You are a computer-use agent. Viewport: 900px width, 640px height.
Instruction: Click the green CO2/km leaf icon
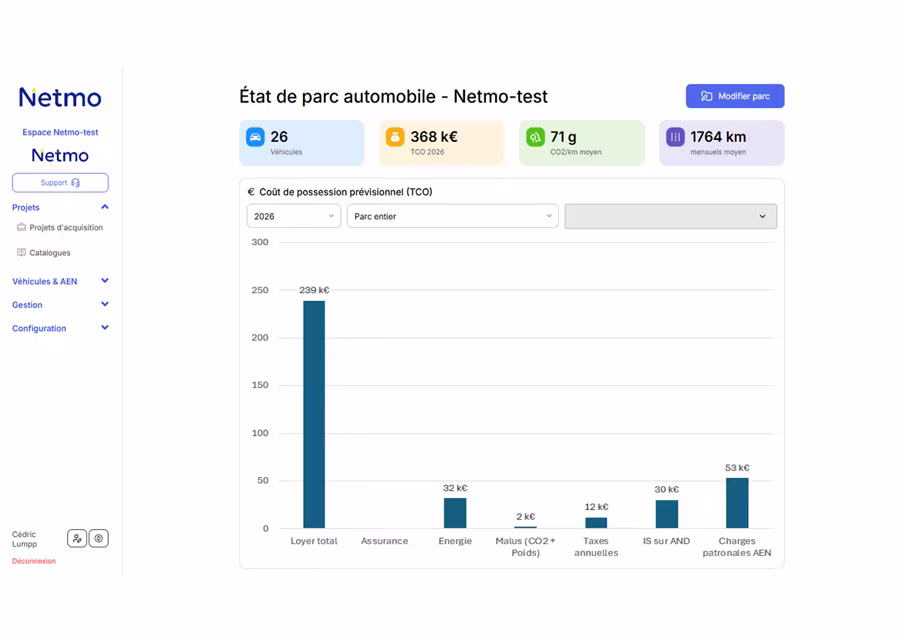pos(535,137)
